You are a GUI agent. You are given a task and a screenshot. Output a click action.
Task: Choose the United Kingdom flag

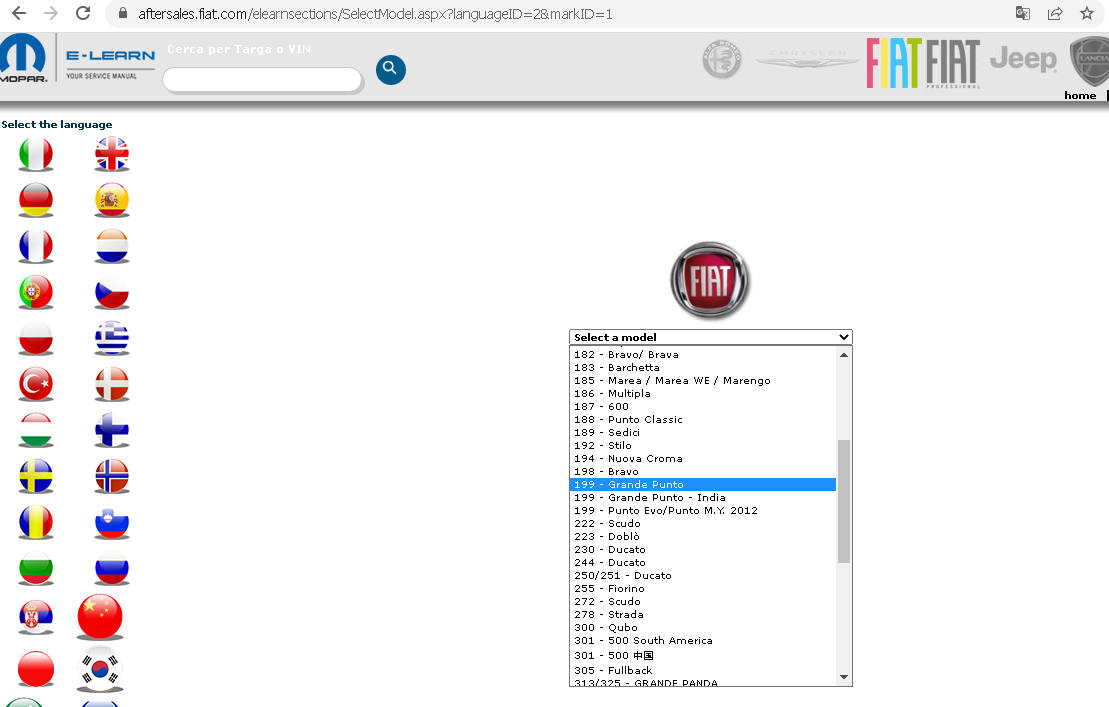point(112,154)
